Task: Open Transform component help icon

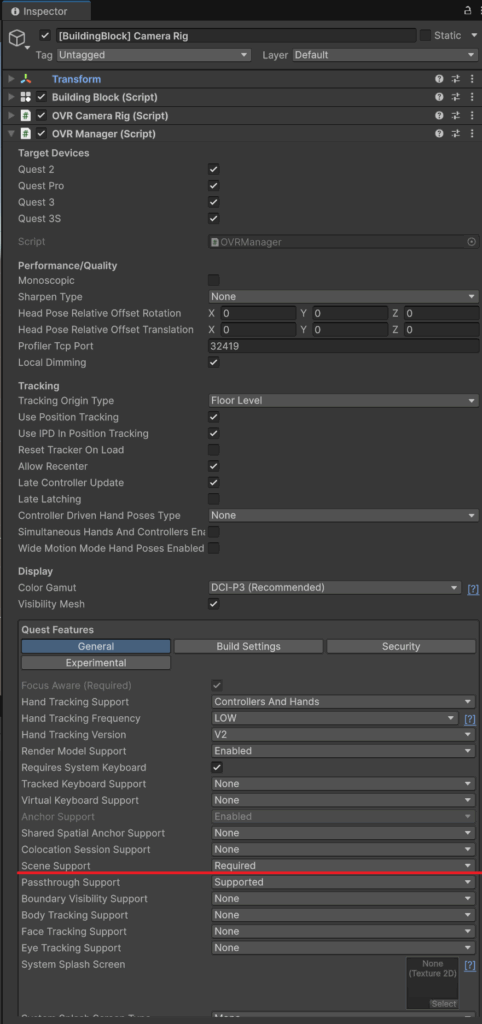Action: pyautogui.click(x=440, y=79)
